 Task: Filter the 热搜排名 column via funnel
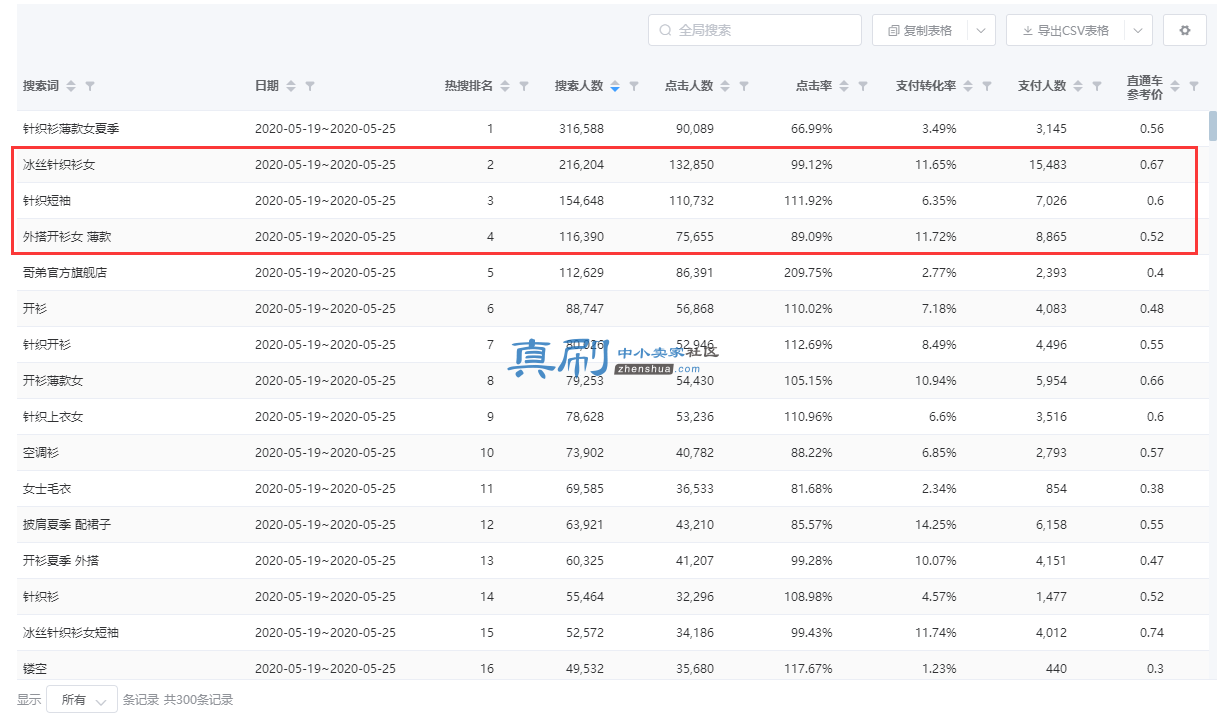[x=524, y=86]
